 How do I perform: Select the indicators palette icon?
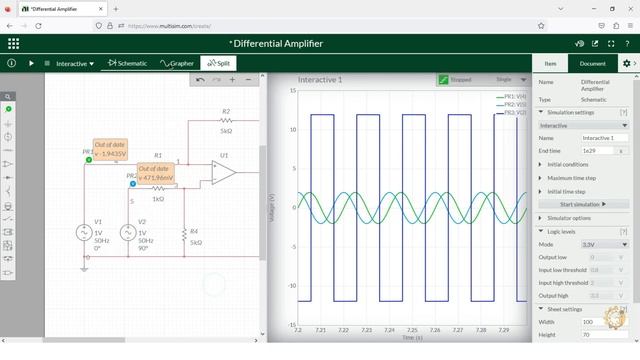tap(8, 206)
